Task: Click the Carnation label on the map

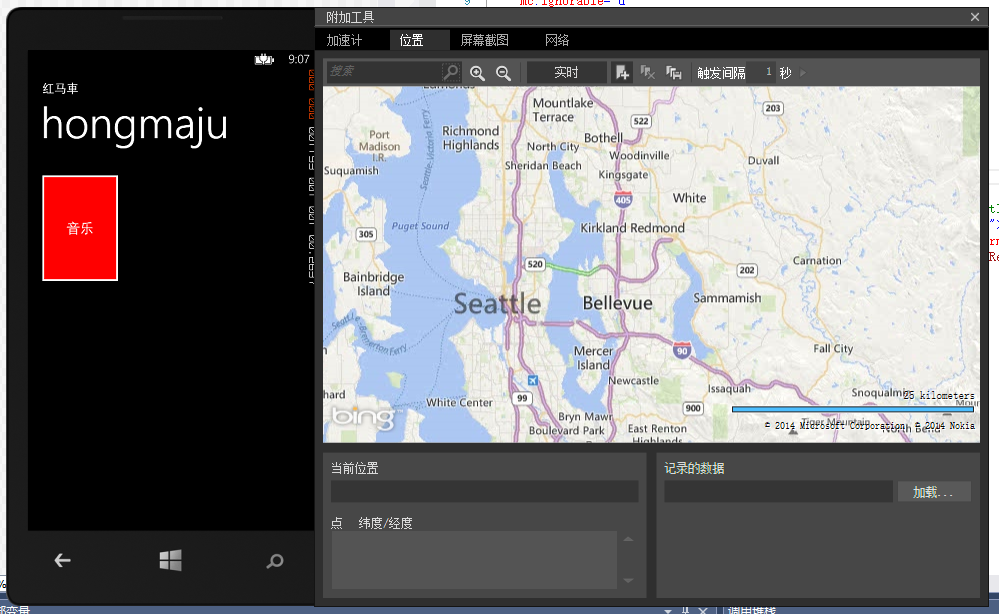Action: (817, 261)
